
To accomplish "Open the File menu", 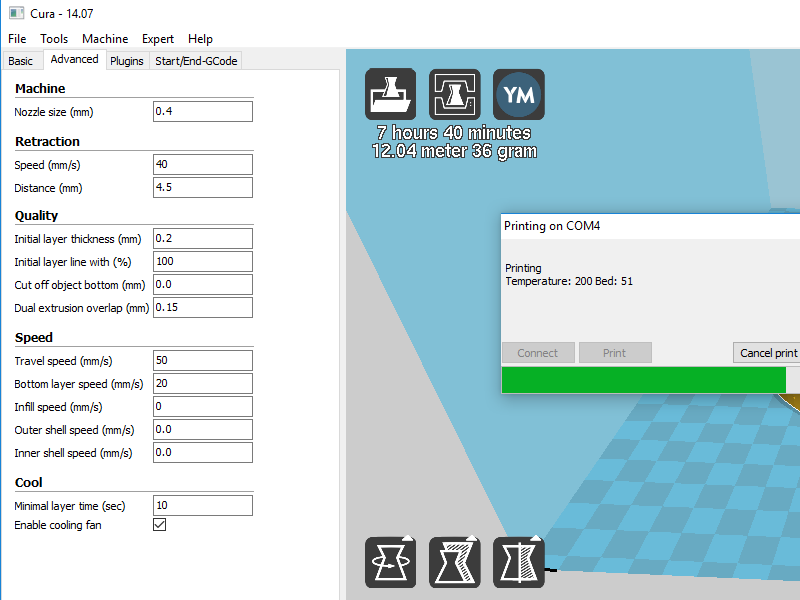I will click(x=17, y=39).
